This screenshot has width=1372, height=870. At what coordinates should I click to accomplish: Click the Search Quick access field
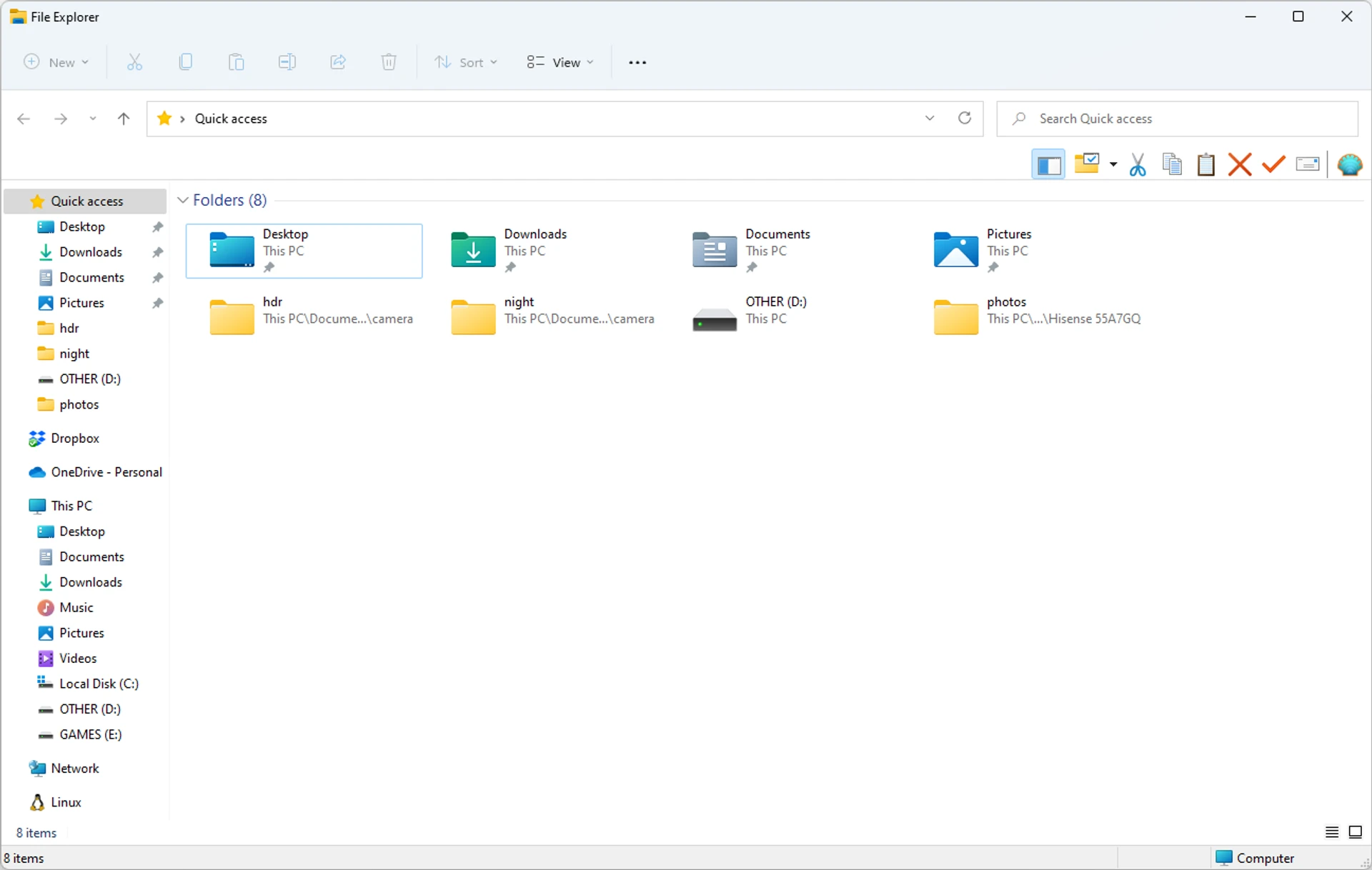[x=1177, y=119]
